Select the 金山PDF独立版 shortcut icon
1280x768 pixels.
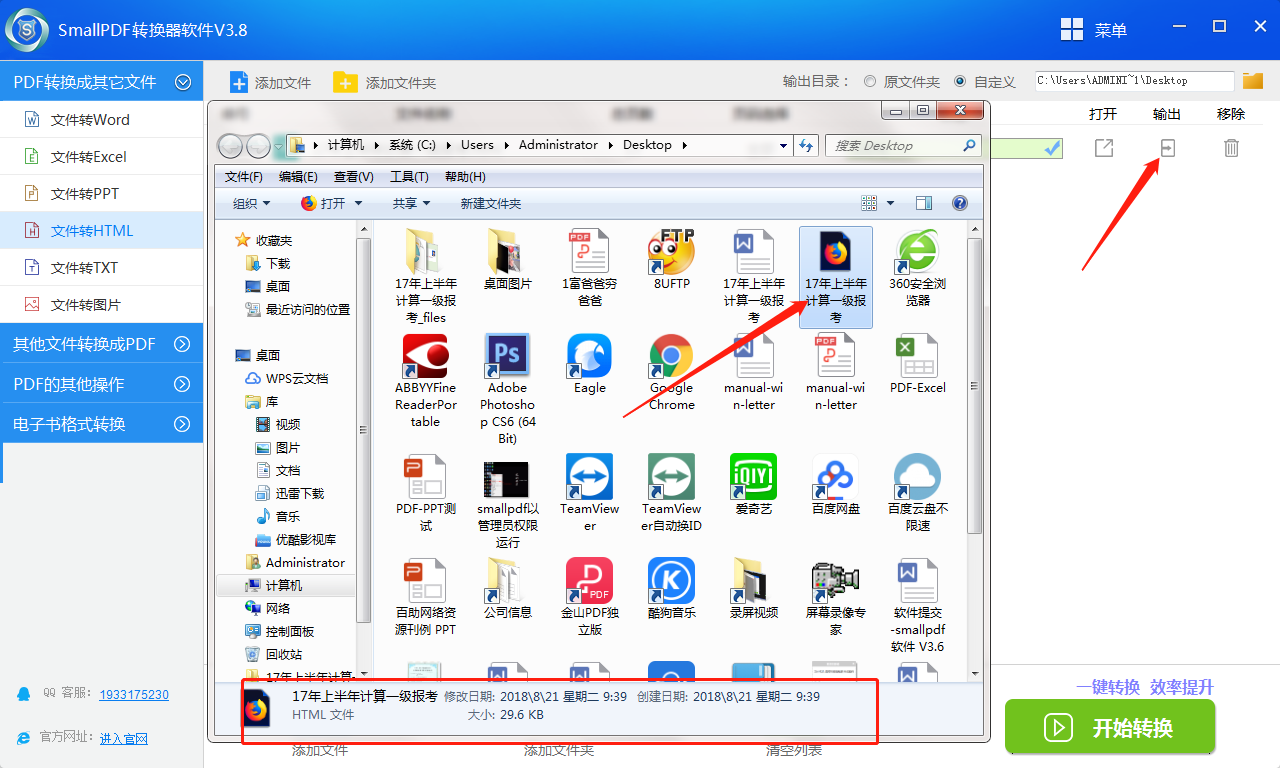tap(590, 581)
